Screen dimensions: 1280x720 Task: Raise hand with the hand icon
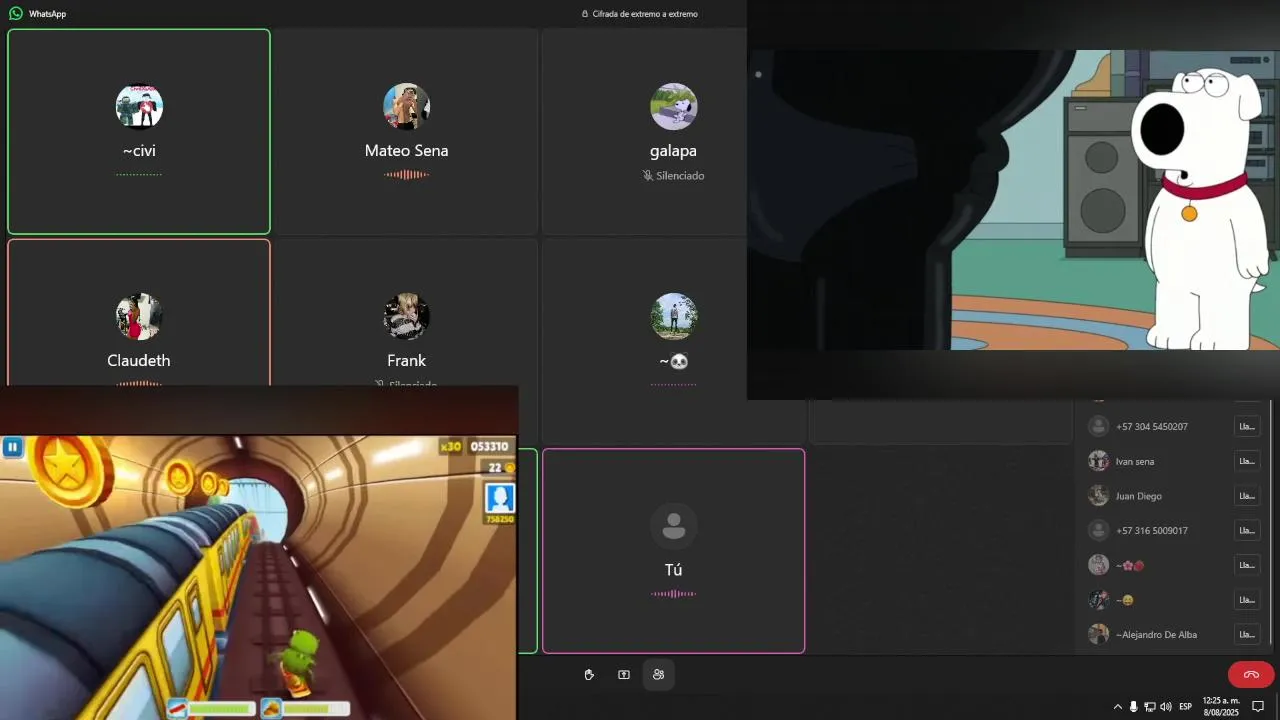(x=589, y=675)
